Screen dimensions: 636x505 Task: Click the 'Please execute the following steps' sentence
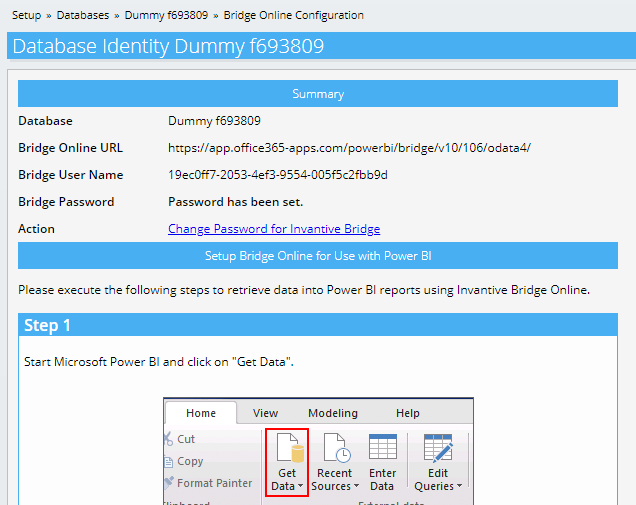pyautogui.click(x=304, y=290)
